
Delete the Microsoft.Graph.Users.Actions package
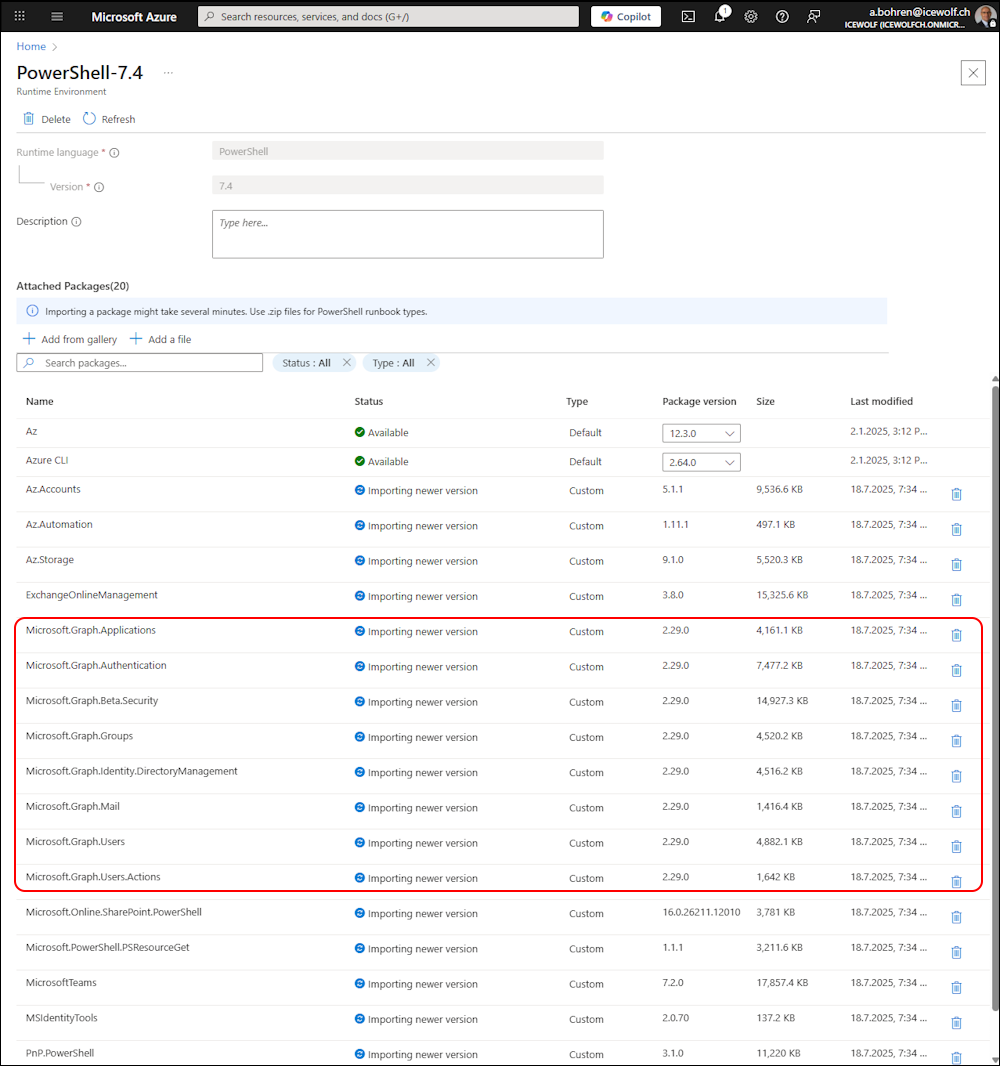point(956,883)
